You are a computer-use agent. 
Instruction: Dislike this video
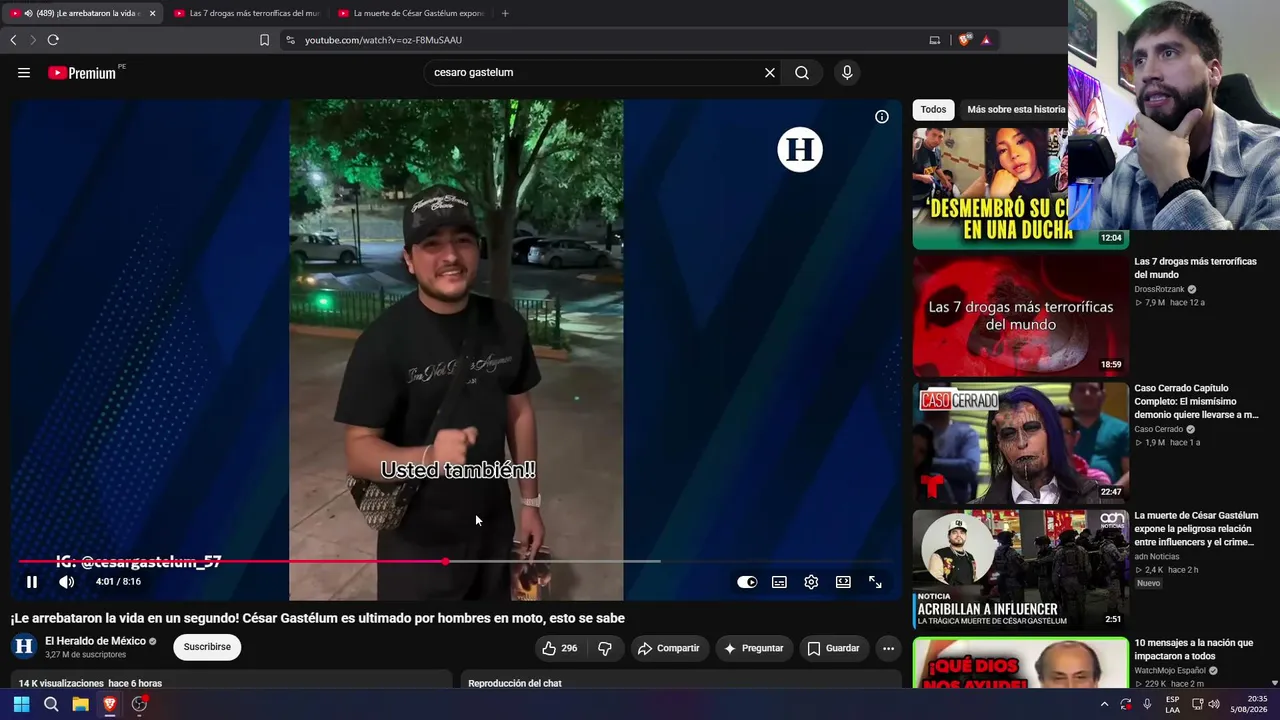click(605, 648)
